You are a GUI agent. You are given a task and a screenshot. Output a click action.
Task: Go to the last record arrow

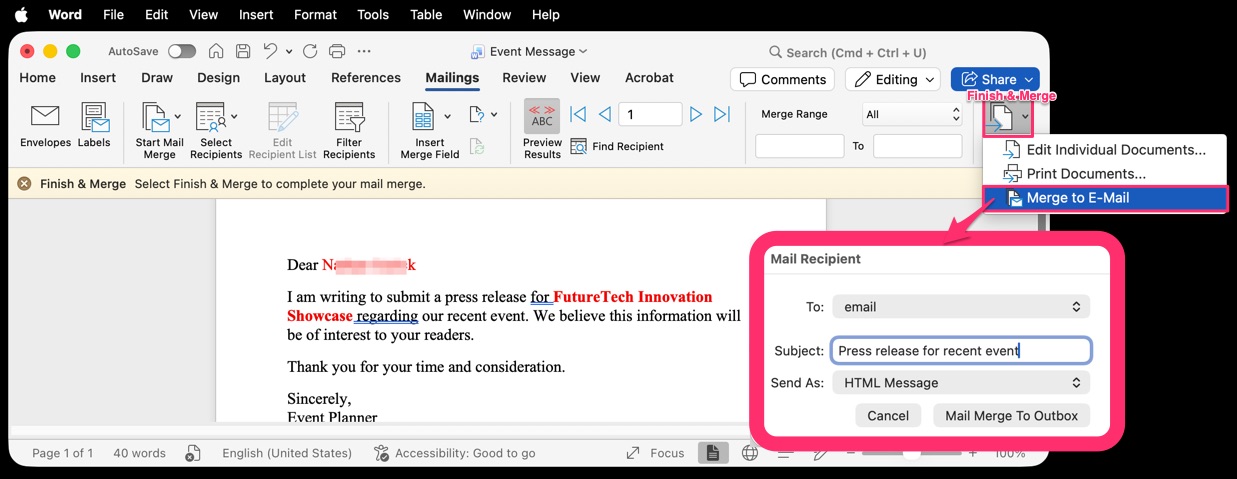tap(722, 115)
